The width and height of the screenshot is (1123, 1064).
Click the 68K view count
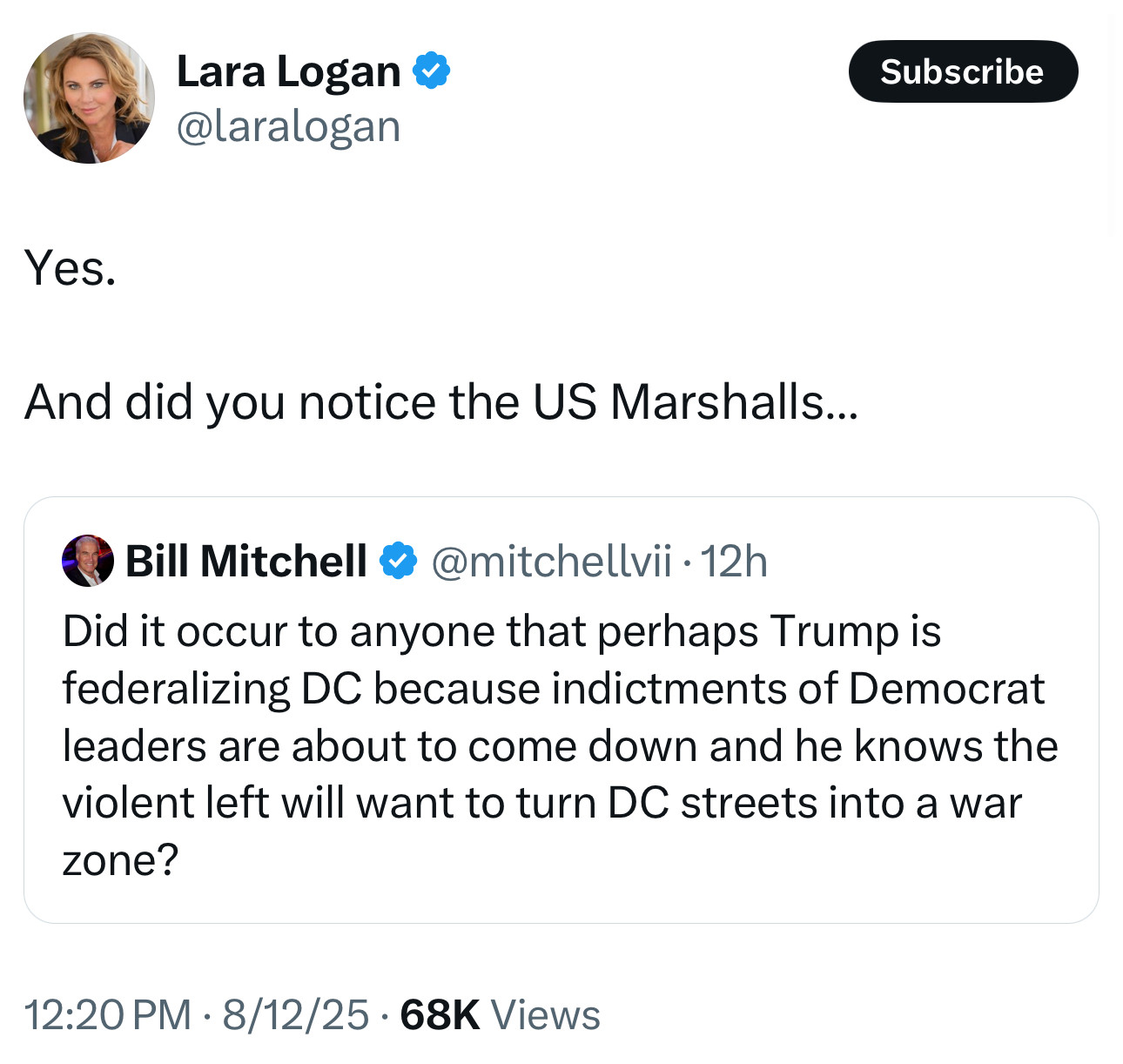(x=440, y=1015)
